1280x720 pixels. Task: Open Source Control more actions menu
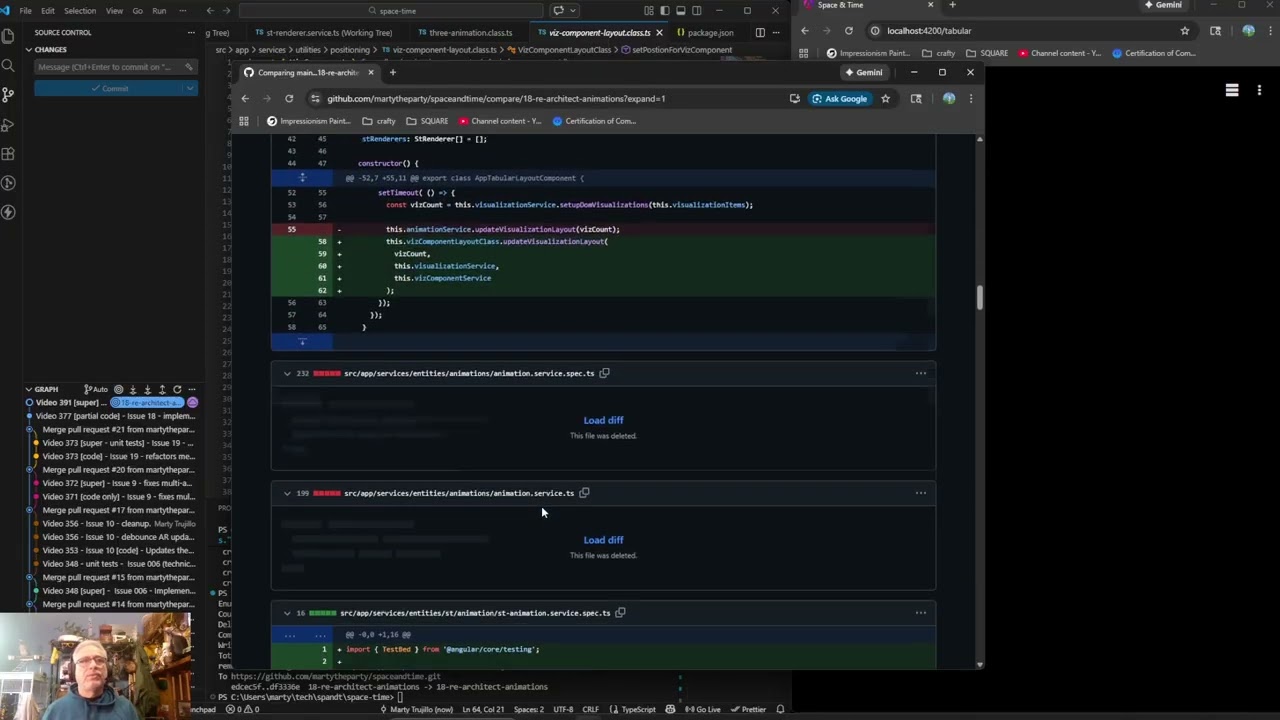[x=191, y=32]
